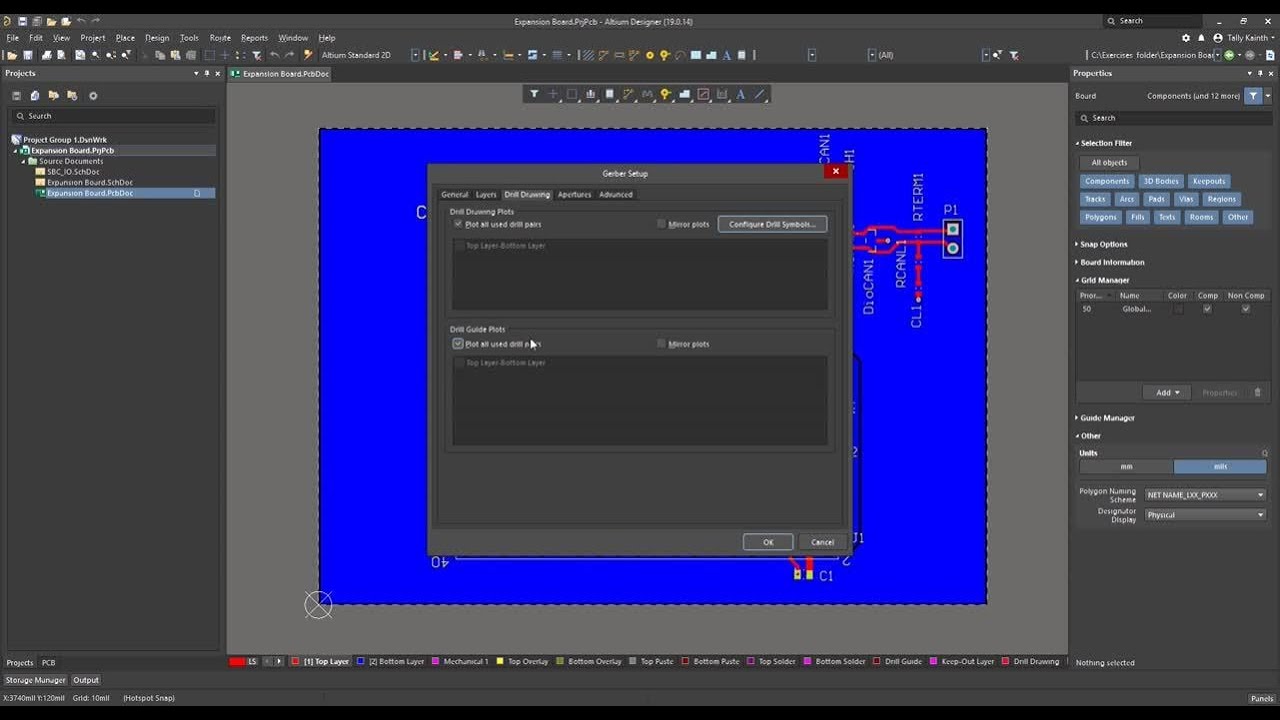1280x720 pixels.
Task: Collapse the Selection Filter section
Action: [x=1104, y=143]
